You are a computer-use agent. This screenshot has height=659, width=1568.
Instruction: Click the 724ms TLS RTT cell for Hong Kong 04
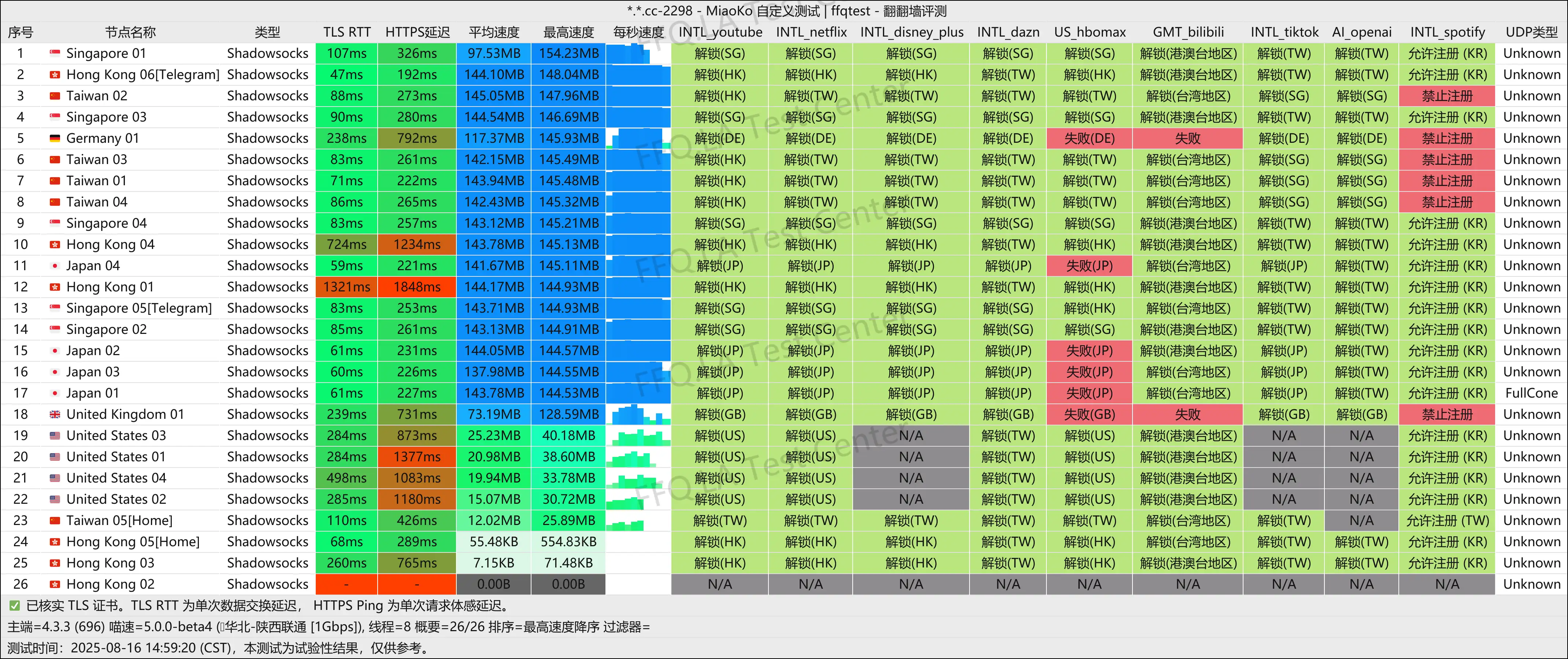pyautogui.click(x=346, y=245)
